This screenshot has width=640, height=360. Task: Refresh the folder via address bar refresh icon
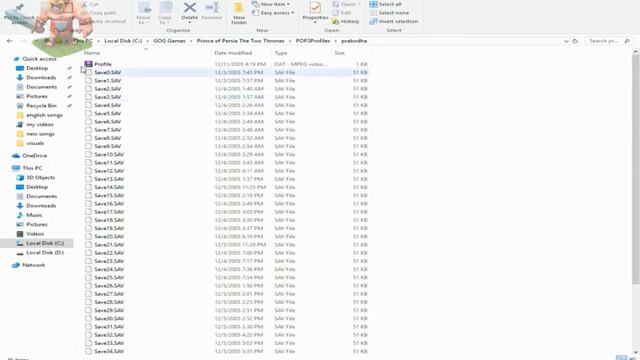[x=575, y=41]
